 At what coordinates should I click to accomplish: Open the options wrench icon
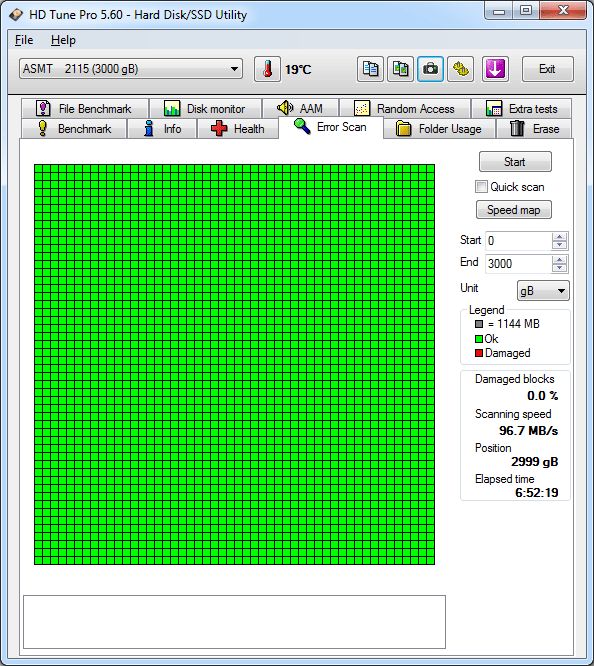pyautogui.click(x=461, y=69)
